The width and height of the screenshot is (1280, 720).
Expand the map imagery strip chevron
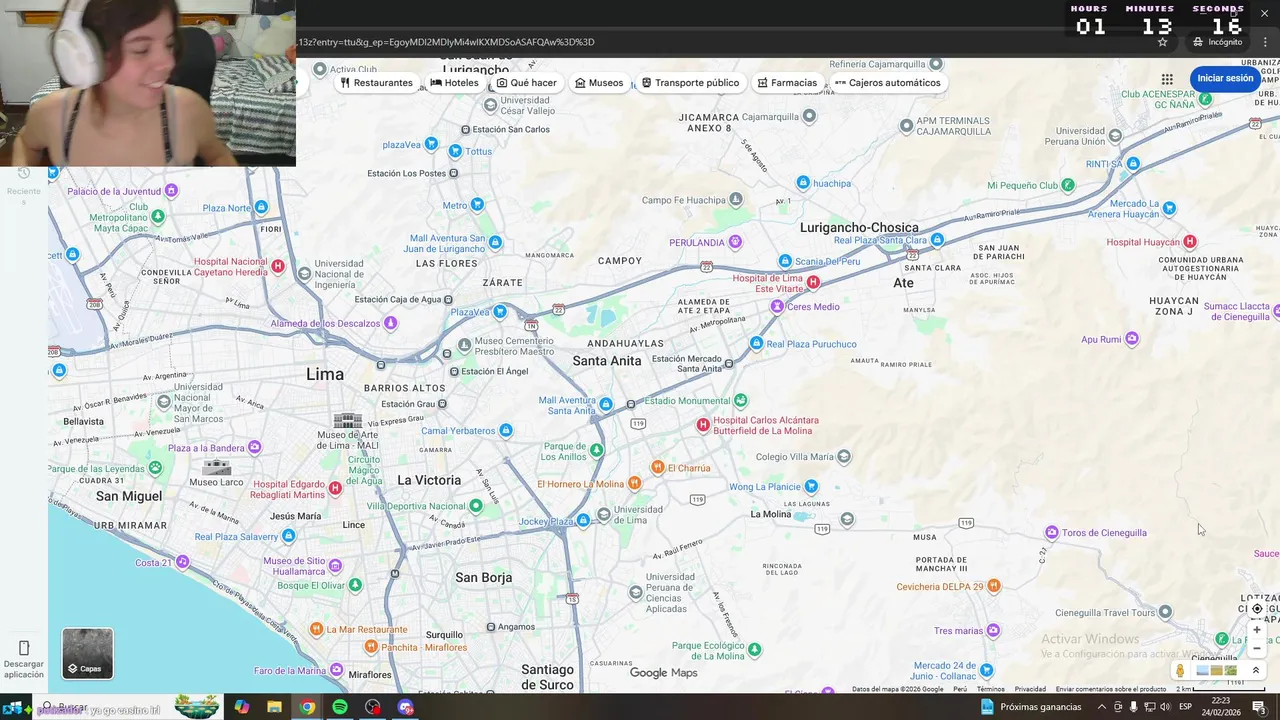(1256, 671)
